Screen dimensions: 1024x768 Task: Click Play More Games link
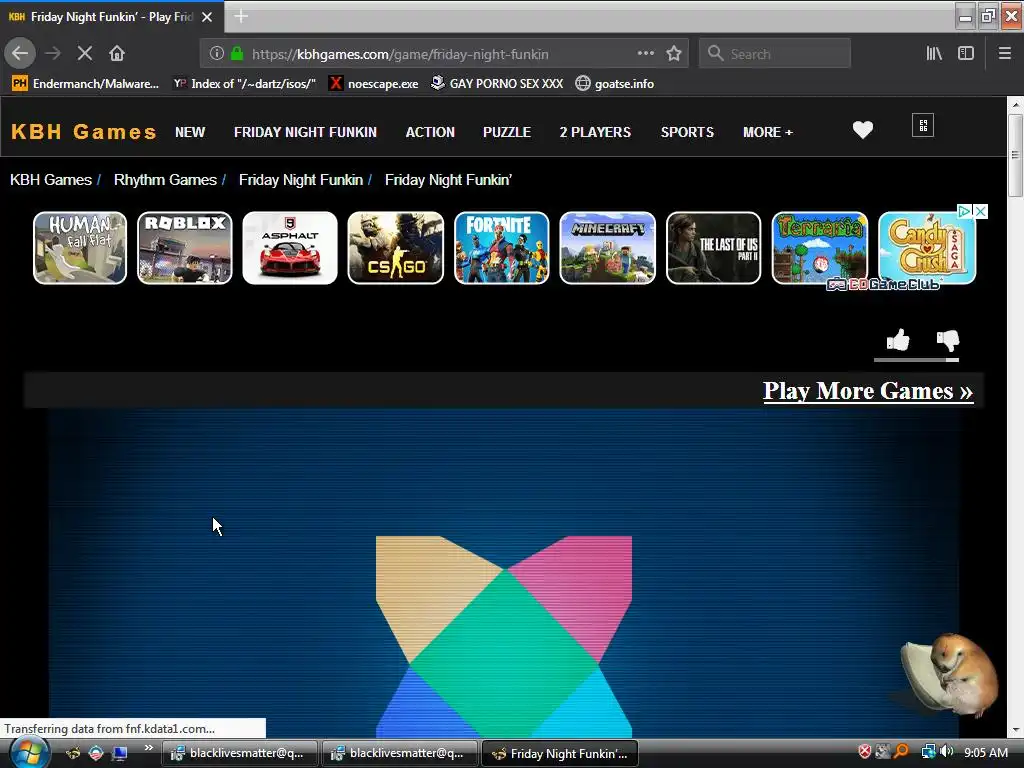point(868,391)
